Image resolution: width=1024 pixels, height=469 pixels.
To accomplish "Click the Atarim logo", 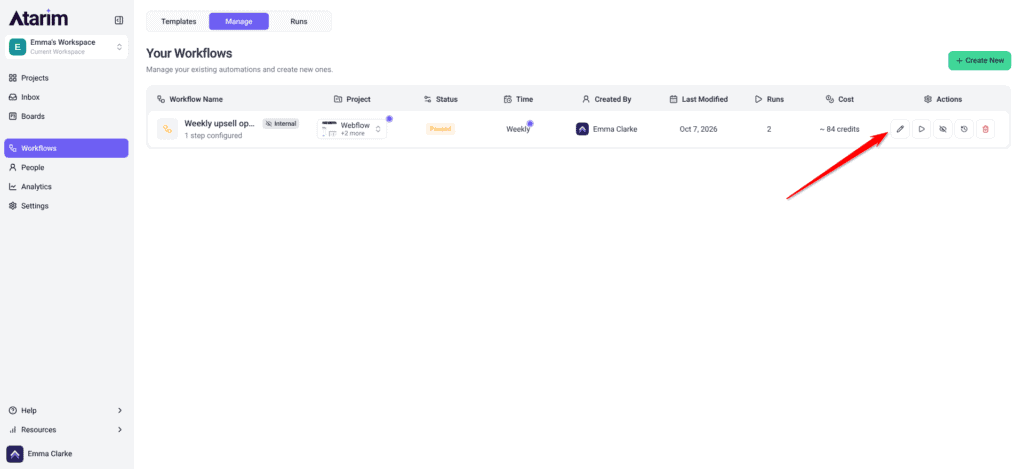I will click(38, 18).
